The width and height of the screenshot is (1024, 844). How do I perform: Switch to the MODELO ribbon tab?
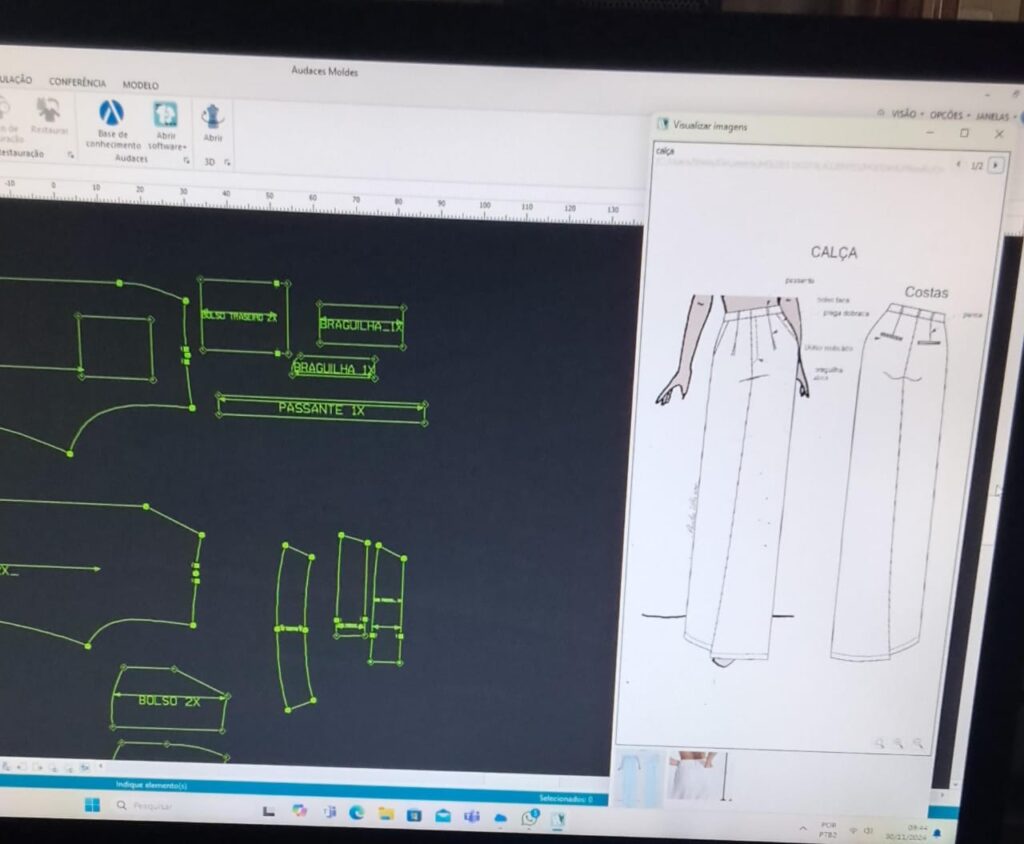140,85
